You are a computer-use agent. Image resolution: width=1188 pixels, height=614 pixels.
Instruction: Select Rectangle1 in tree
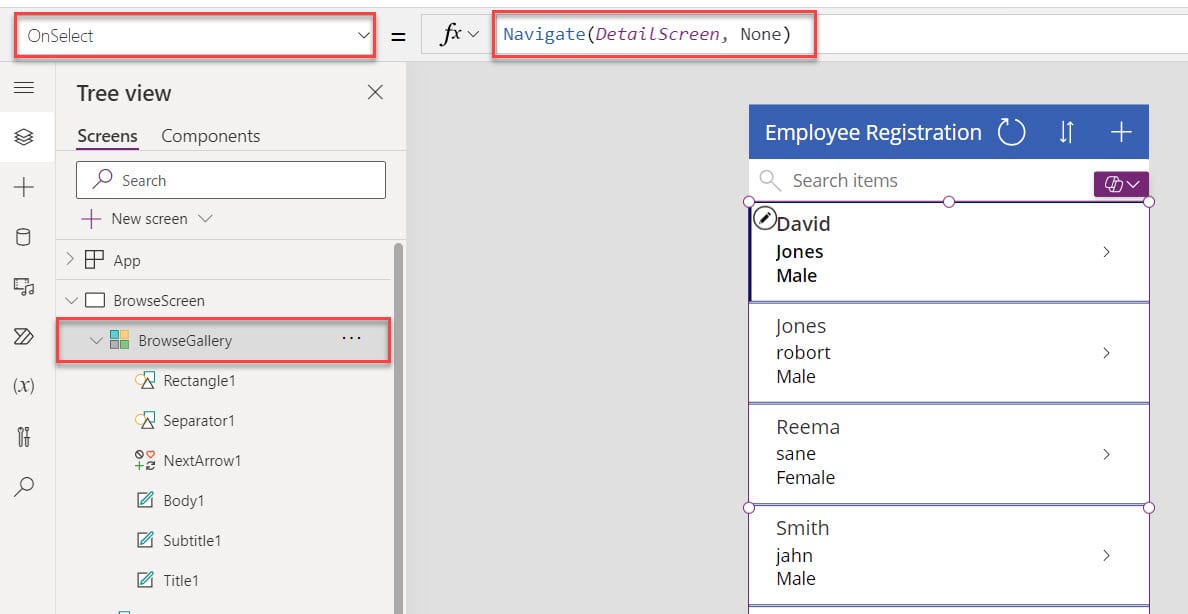click(199, 381)
